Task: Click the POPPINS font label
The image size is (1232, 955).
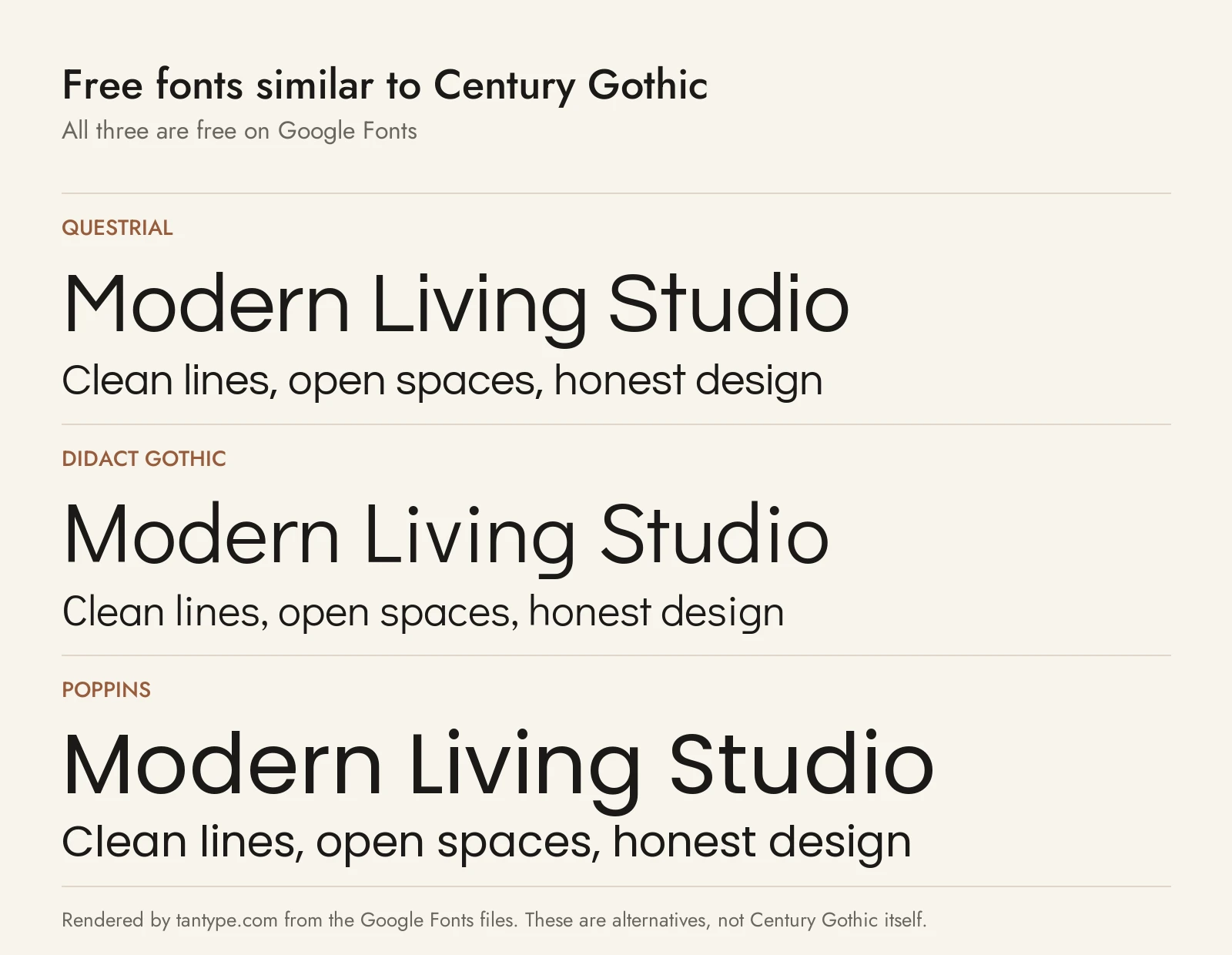Action: pyautogui.click(x=106, y=690)
